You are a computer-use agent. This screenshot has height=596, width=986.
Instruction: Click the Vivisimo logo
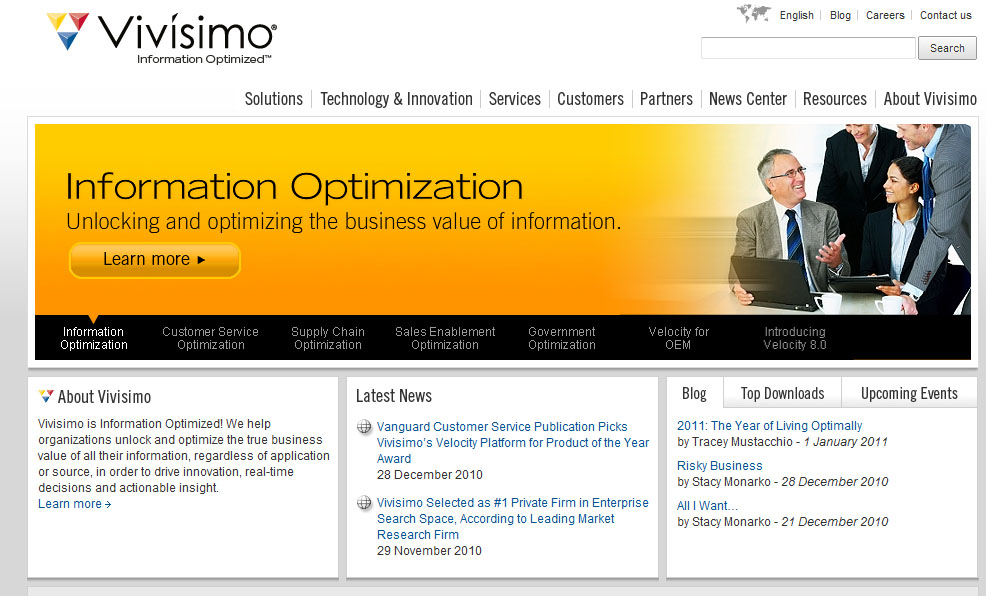[162, 38]
